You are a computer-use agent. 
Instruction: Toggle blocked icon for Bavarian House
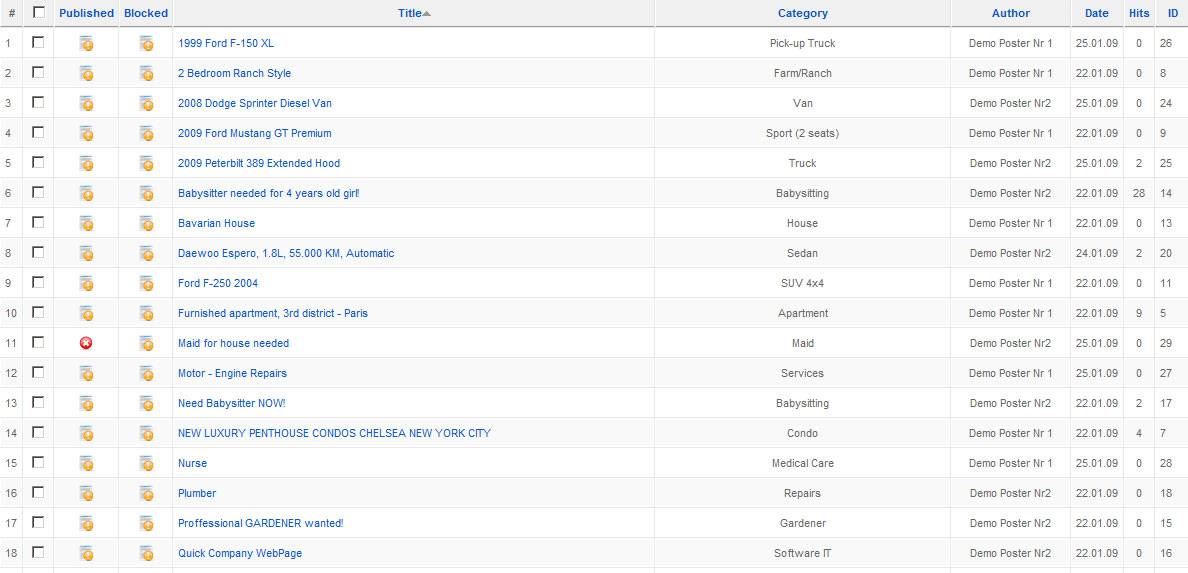[x=146, y=224]
